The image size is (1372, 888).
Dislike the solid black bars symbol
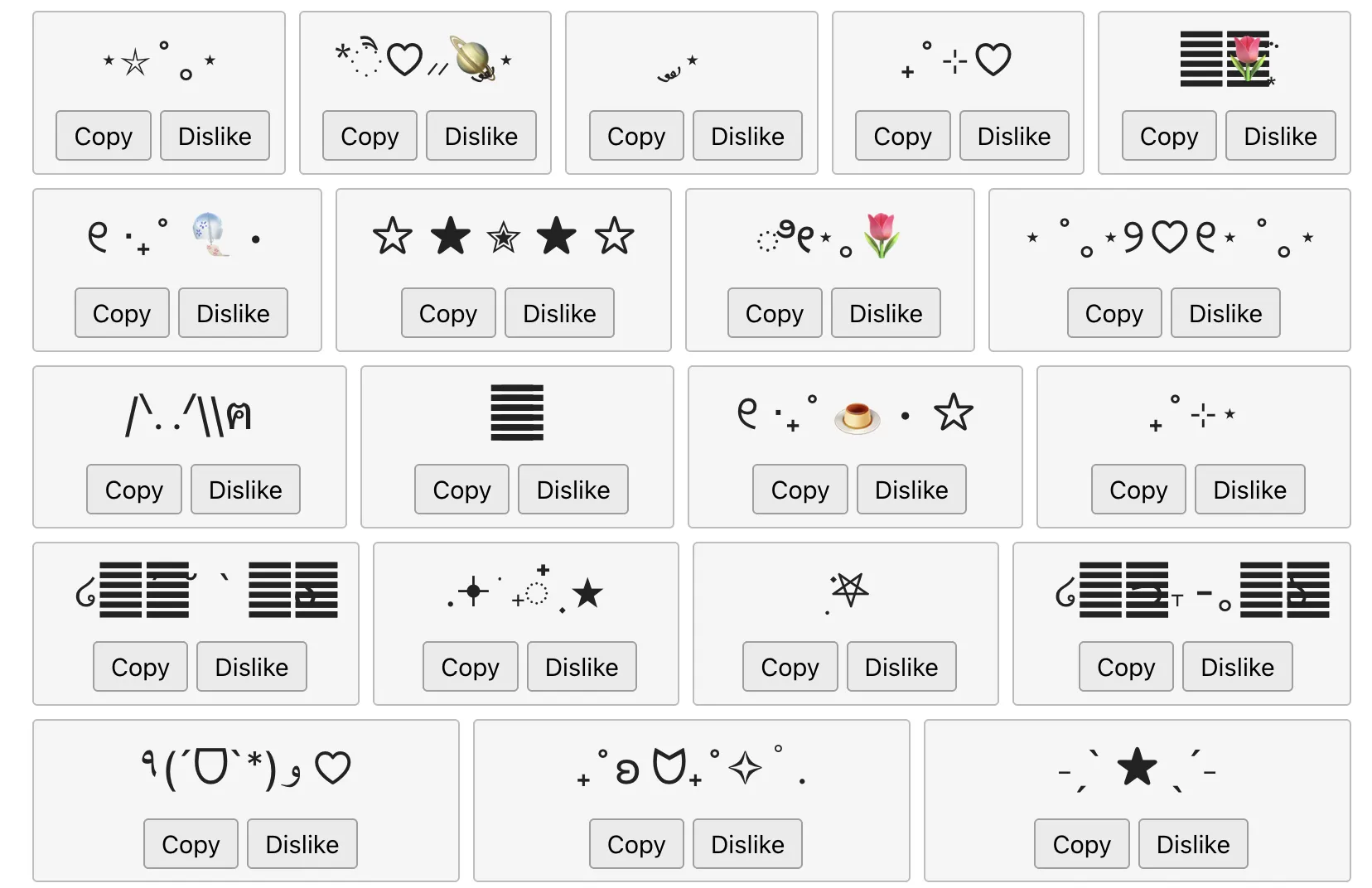572,490
